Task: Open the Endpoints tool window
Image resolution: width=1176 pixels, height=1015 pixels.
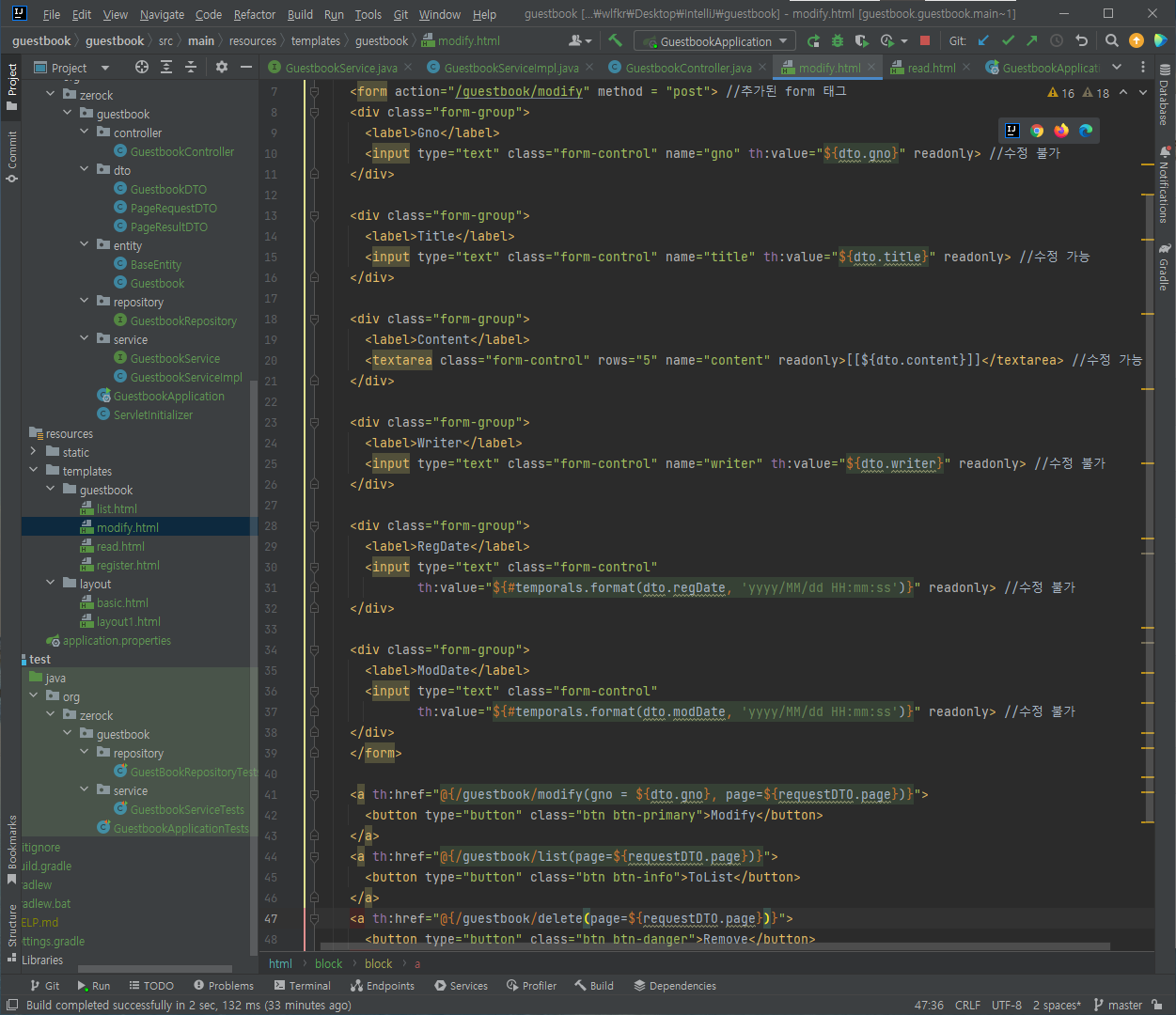Action: [383, 986]
